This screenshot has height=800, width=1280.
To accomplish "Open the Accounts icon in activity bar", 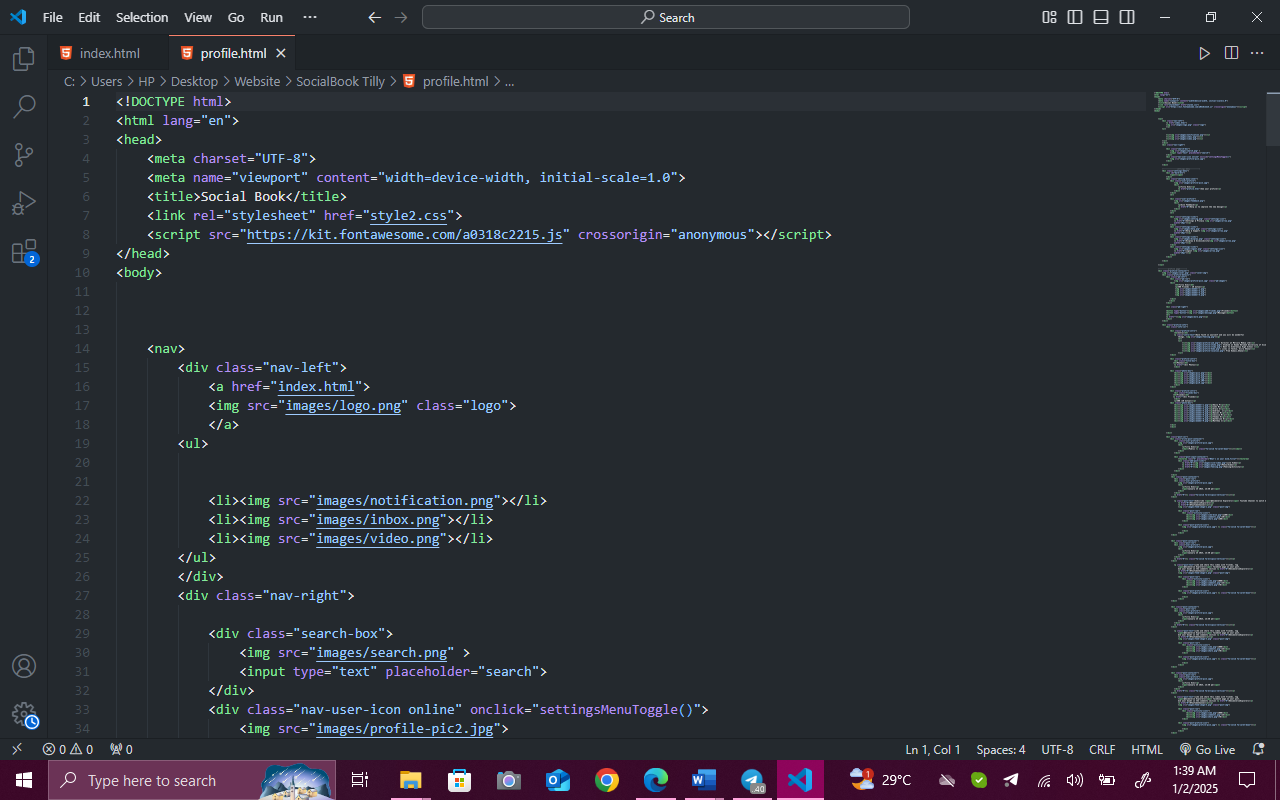I will click(24, 666).
